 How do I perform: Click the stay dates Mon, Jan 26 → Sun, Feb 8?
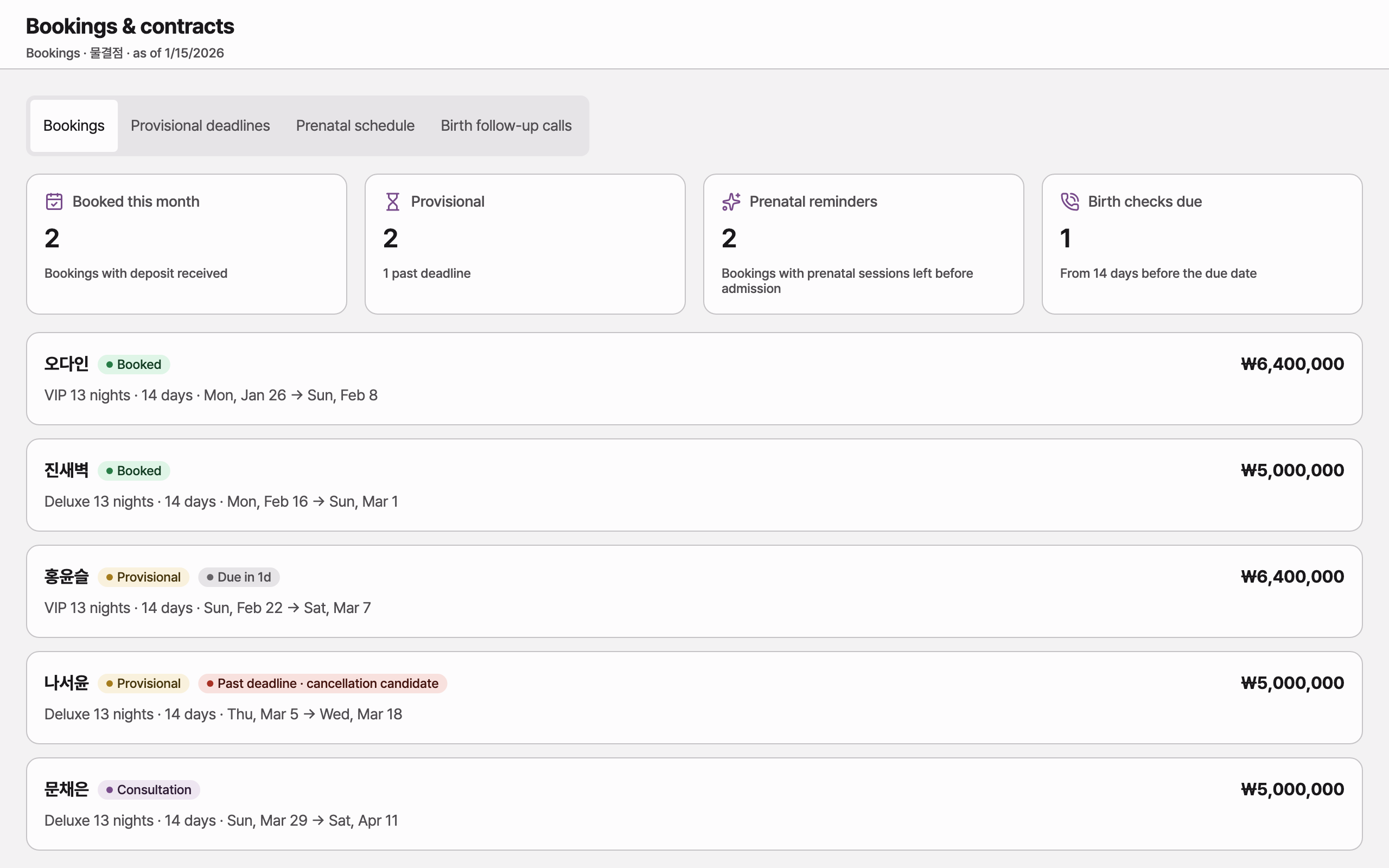click(x=290, y=395)
